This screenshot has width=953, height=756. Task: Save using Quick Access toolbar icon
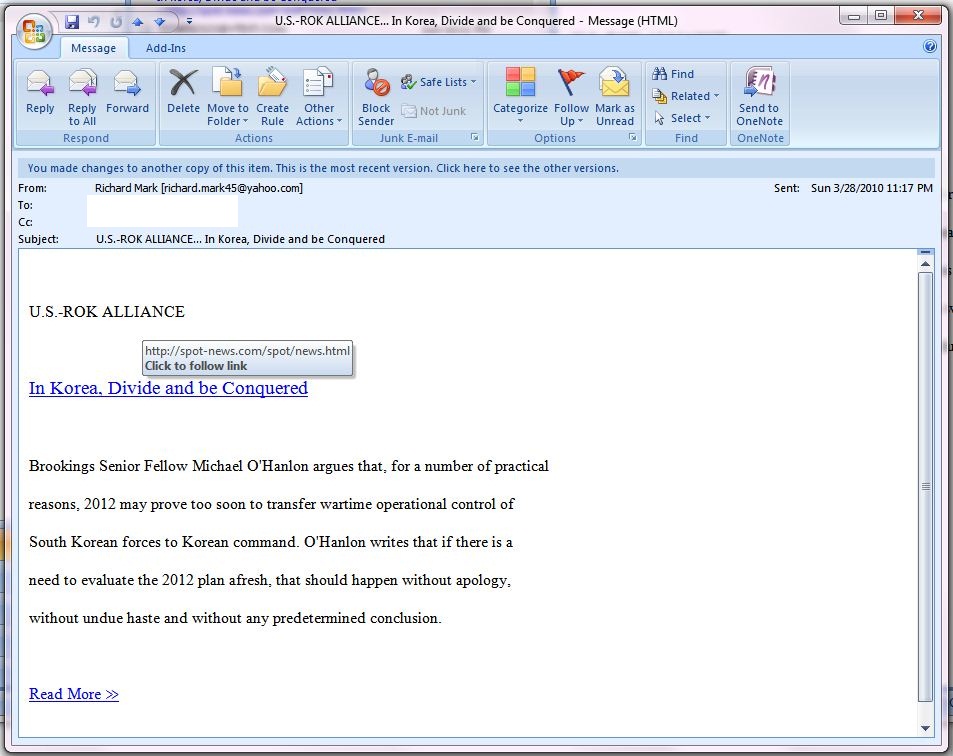click(72, 22)
